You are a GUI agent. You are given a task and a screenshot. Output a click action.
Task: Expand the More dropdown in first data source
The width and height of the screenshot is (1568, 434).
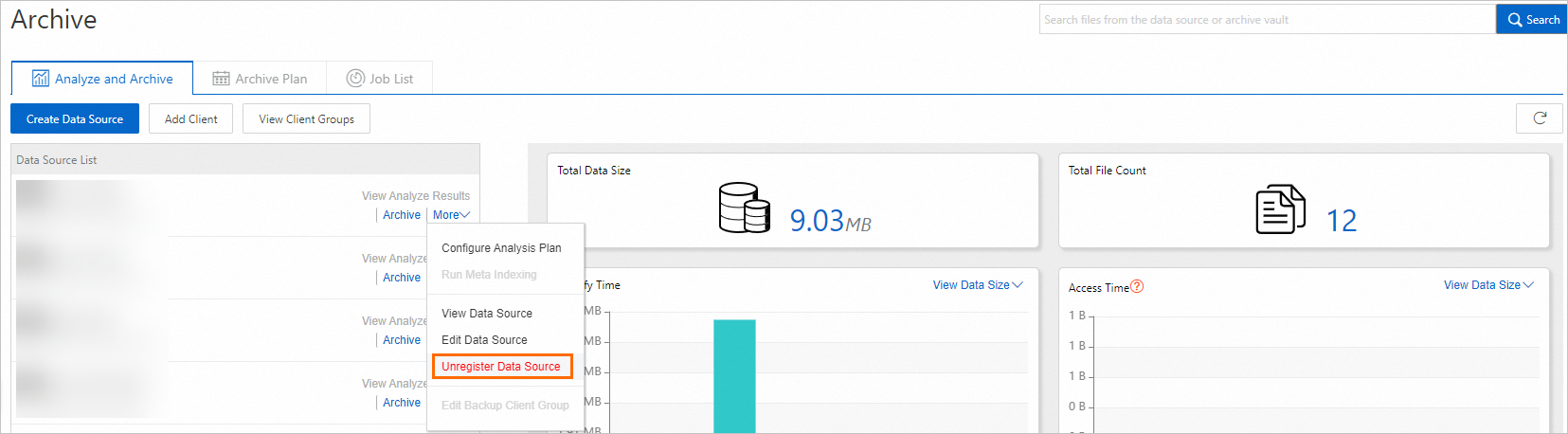(451, 215)
